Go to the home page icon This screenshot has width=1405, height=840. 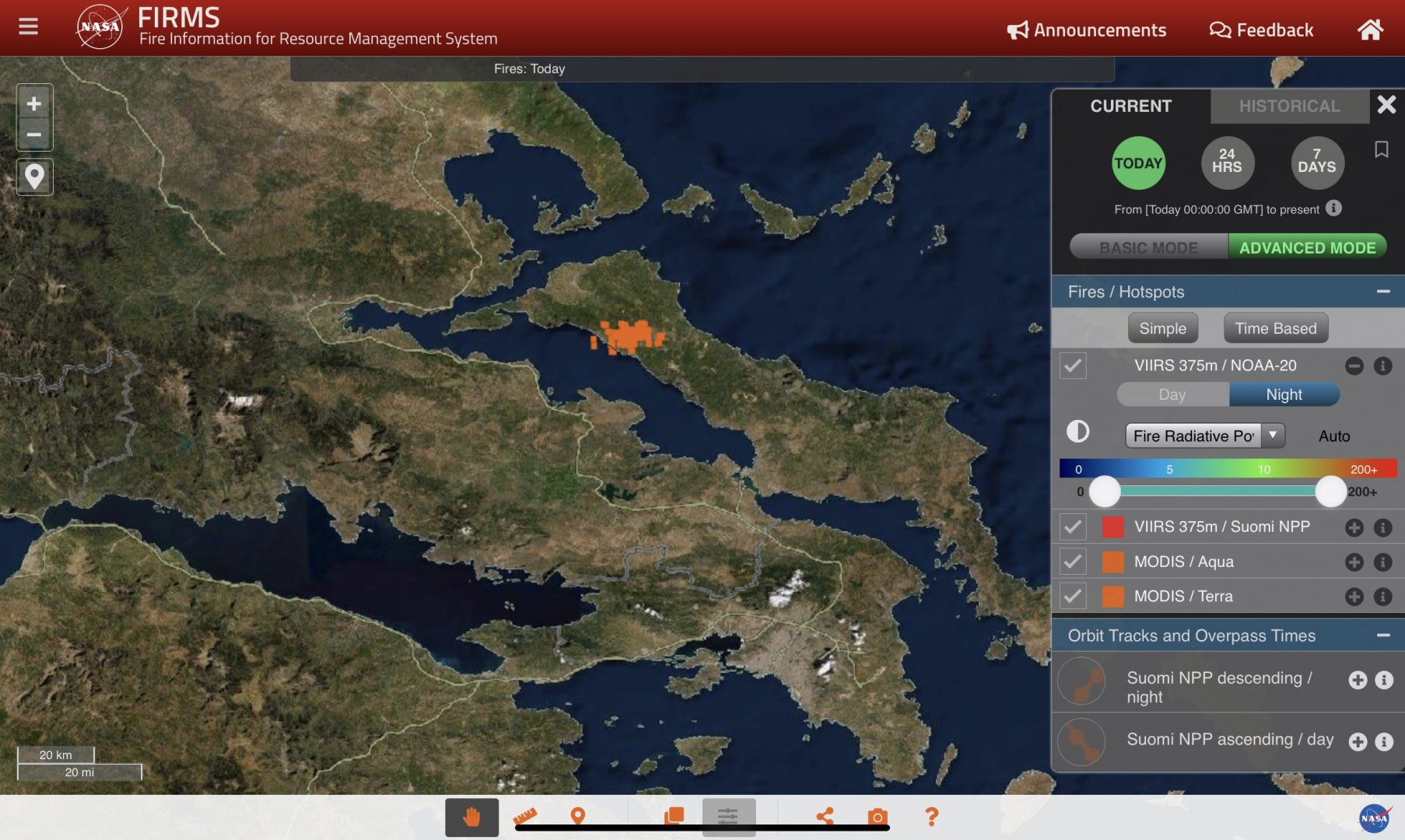(x=1370, y=30)
